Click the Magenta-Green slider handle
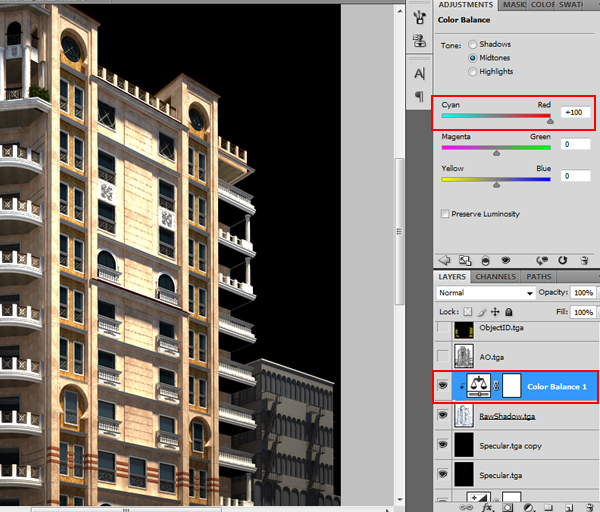600x512 pixels. pyautogui.click(x=497, y=152)
